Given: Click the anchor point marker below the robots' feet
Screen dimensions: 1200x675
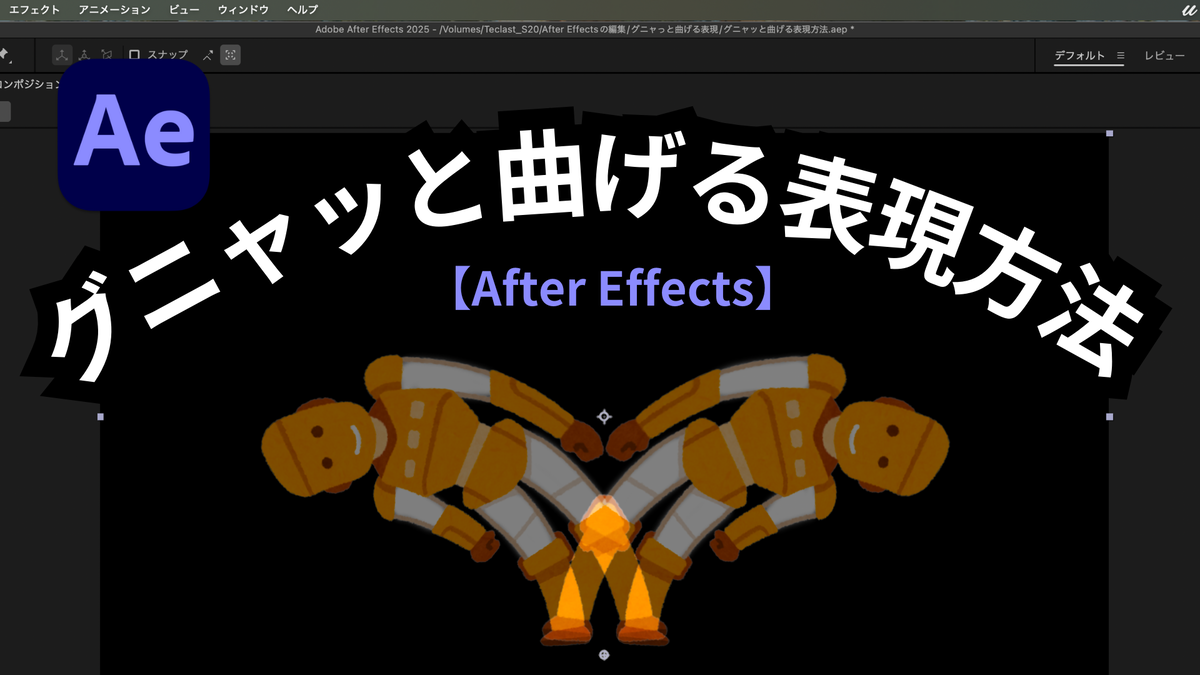Looking at the screenshot, I should click(x=604, y=656).
